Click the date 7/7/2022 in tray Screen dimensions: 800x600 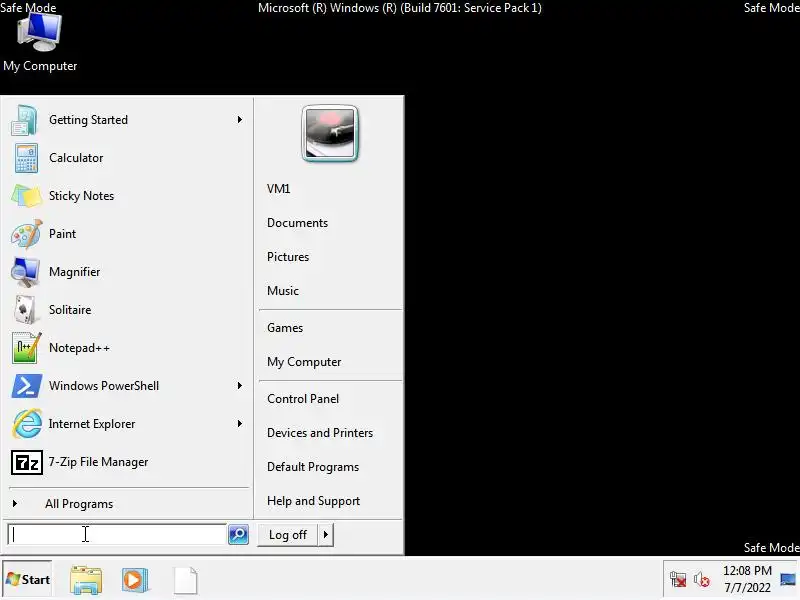(x=747, y=588)
